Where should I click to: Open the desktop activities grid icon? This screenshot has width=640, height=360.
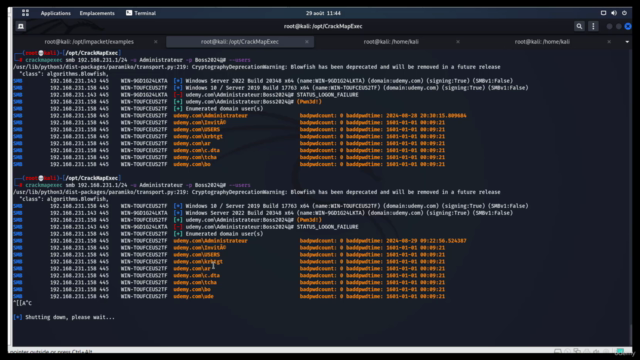(25, 13)
